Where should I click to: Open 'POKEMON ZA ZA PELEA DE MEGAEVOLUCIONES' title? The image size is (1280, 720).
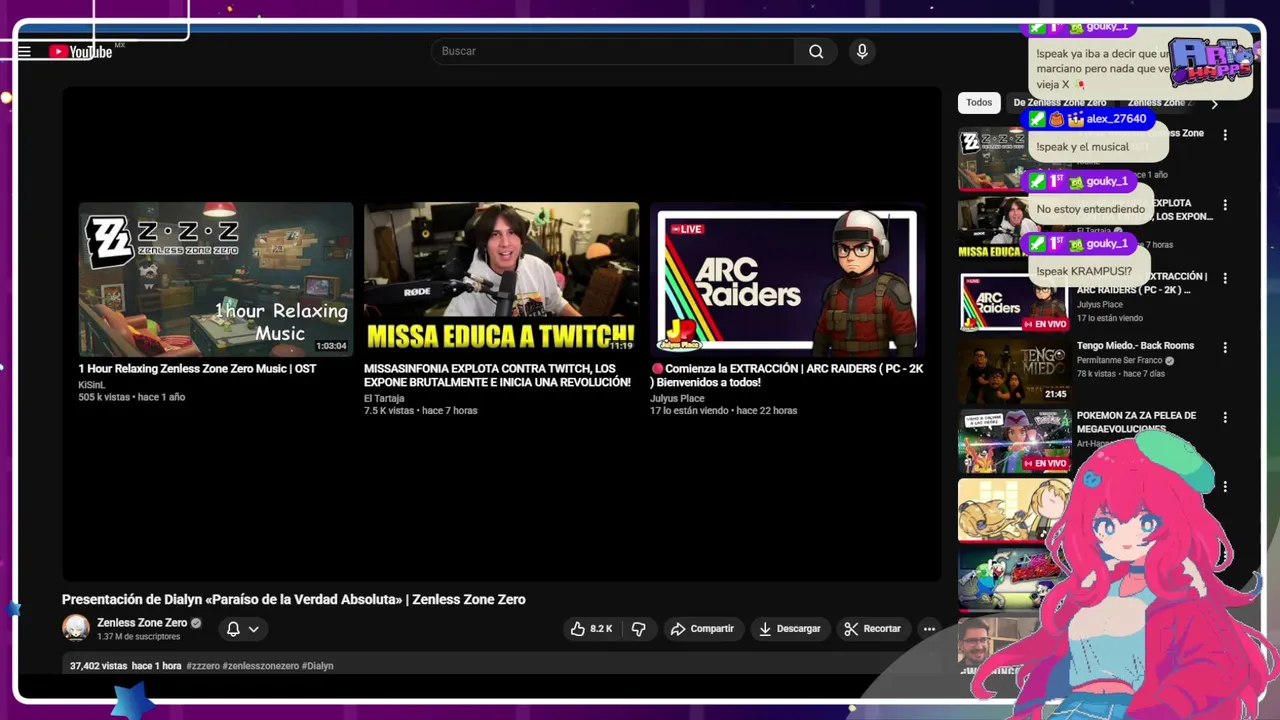[1136, 422]
